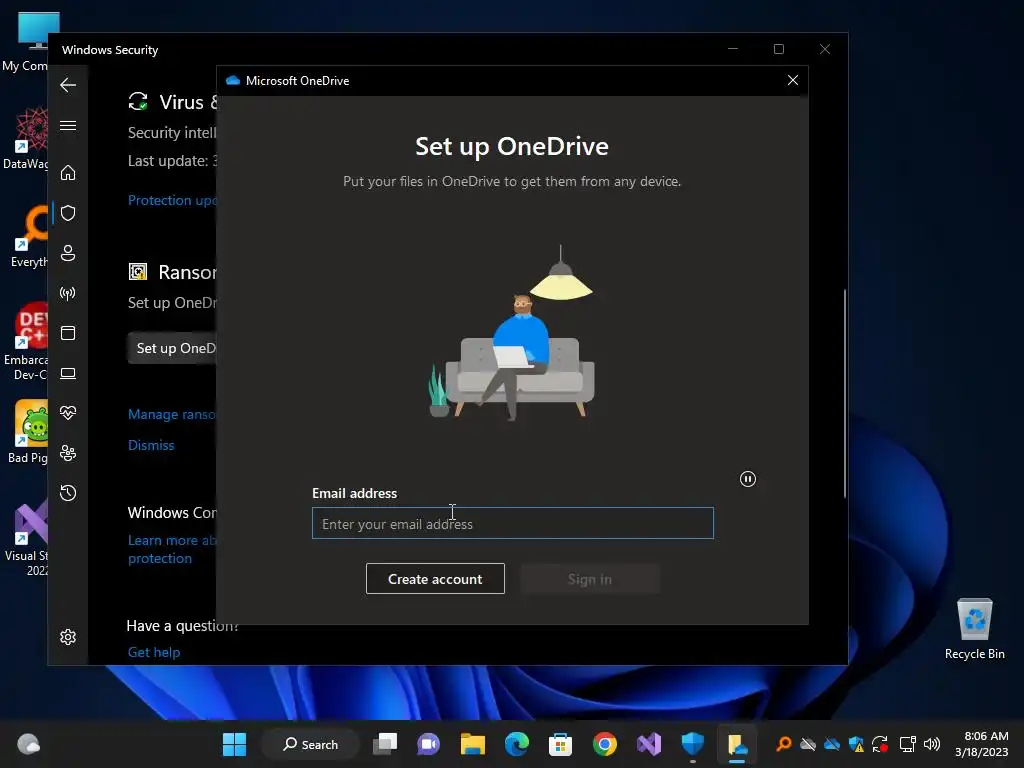
Task: Close the Microsoft OneDrive dialog
Action: click(x=793, y=80)
